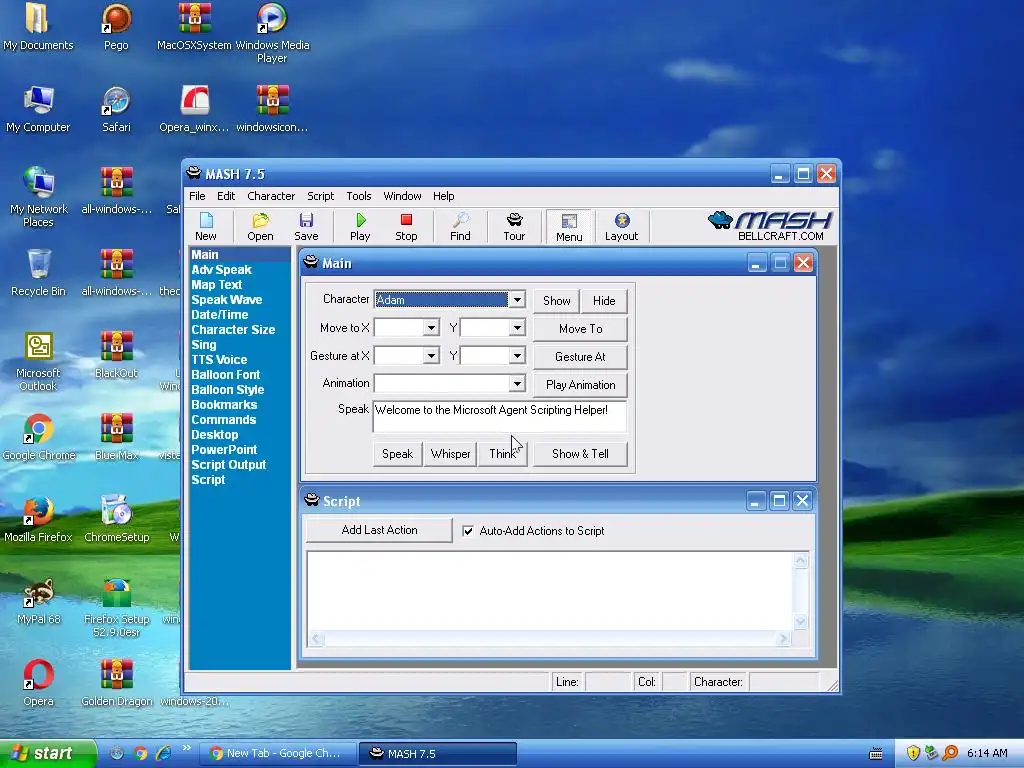Image resolution: width=1024 pixels, height=768 pixels.
Task: Start the script with the Play icon
Action: 360,227
